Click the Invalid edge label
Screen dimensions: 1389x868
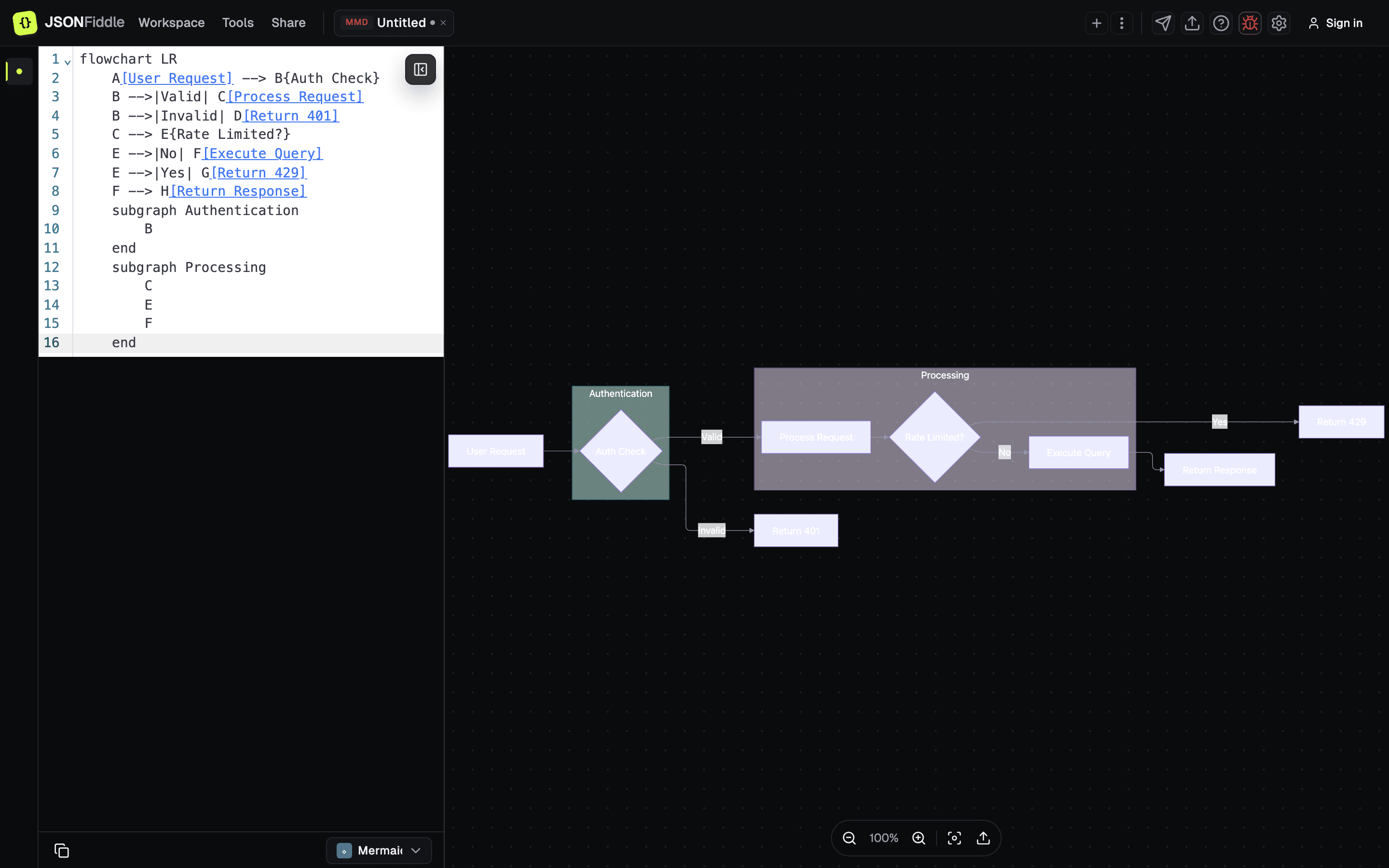point(712,530)
